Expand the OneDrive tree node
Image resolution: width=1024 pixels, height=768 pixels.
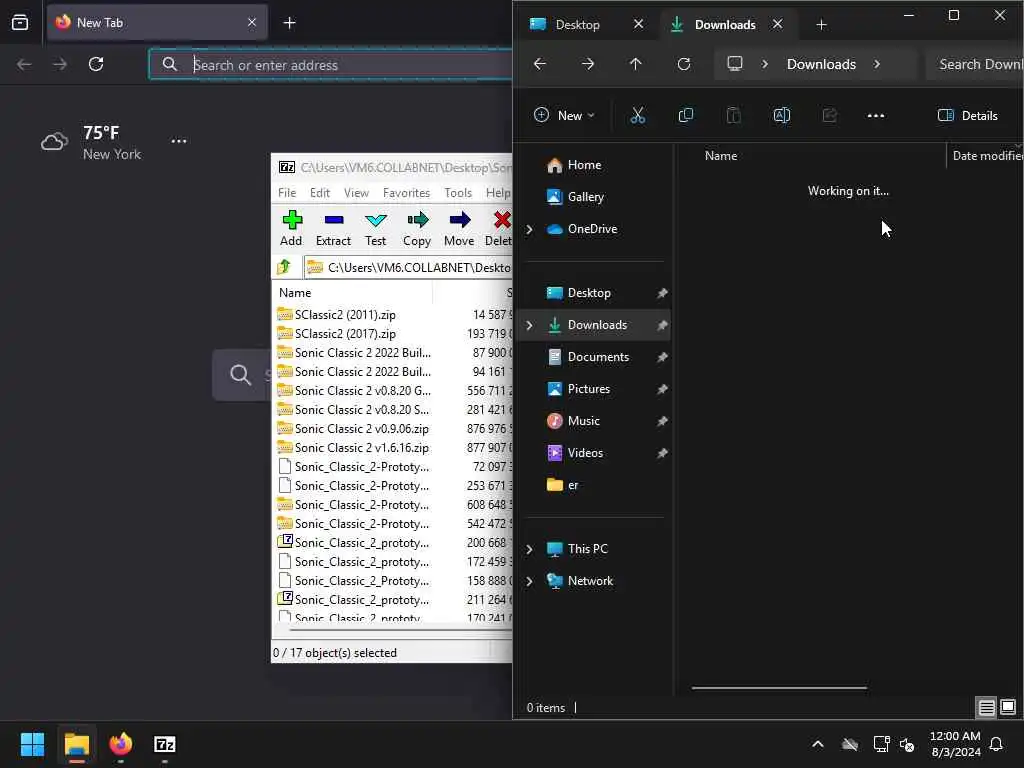coord(530,229)
